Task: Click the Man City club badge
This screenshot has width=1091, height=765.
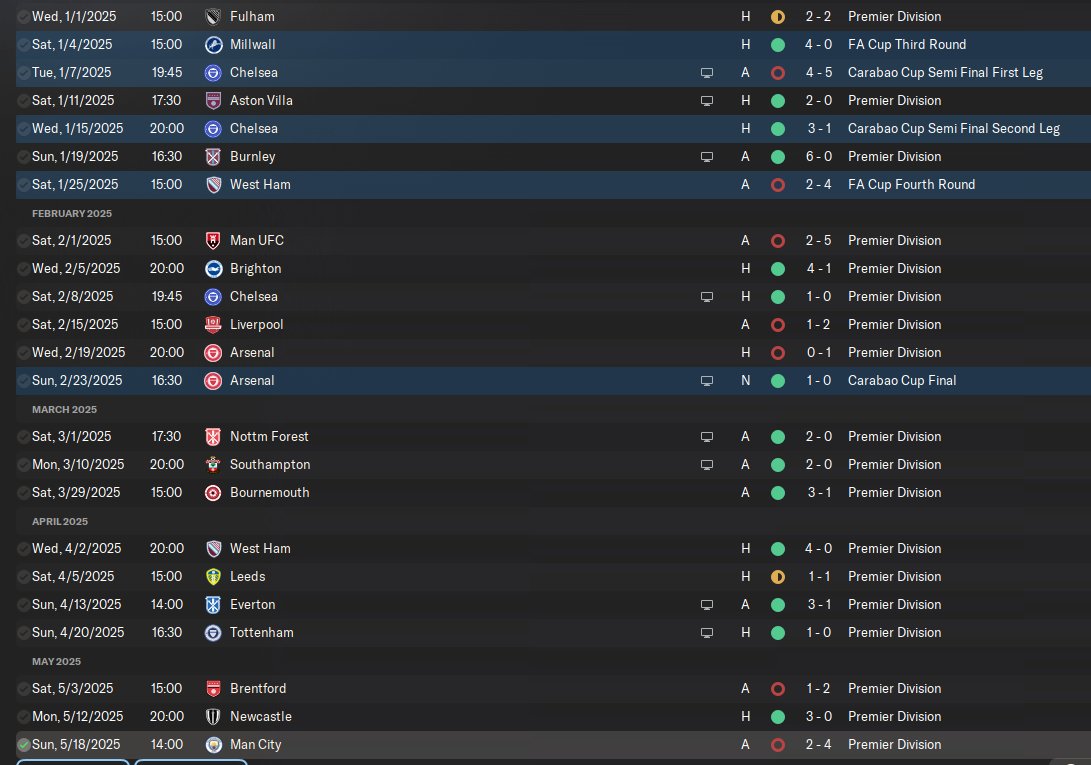Action: (x=213, y=745)
